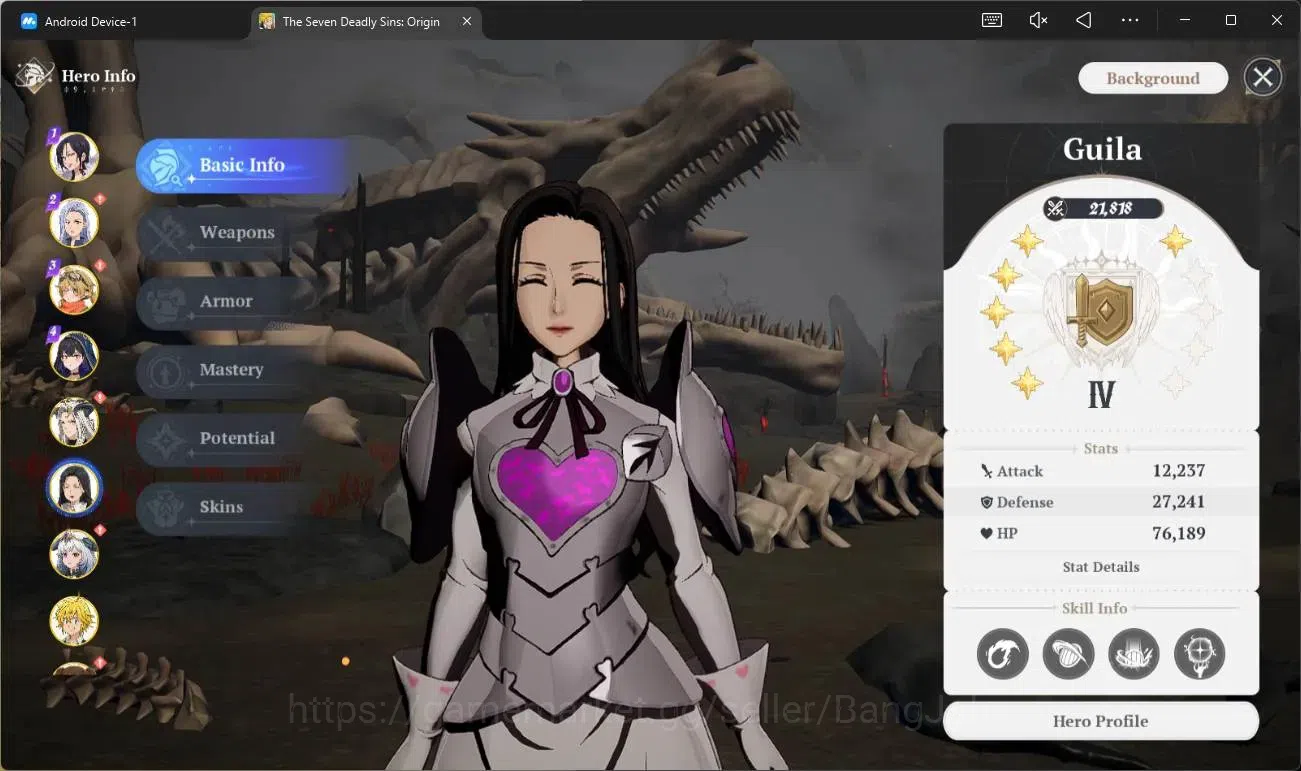Open the emulator keyboard settings icon
Viewport: 1301px width, 771px height.
(992, 20)
